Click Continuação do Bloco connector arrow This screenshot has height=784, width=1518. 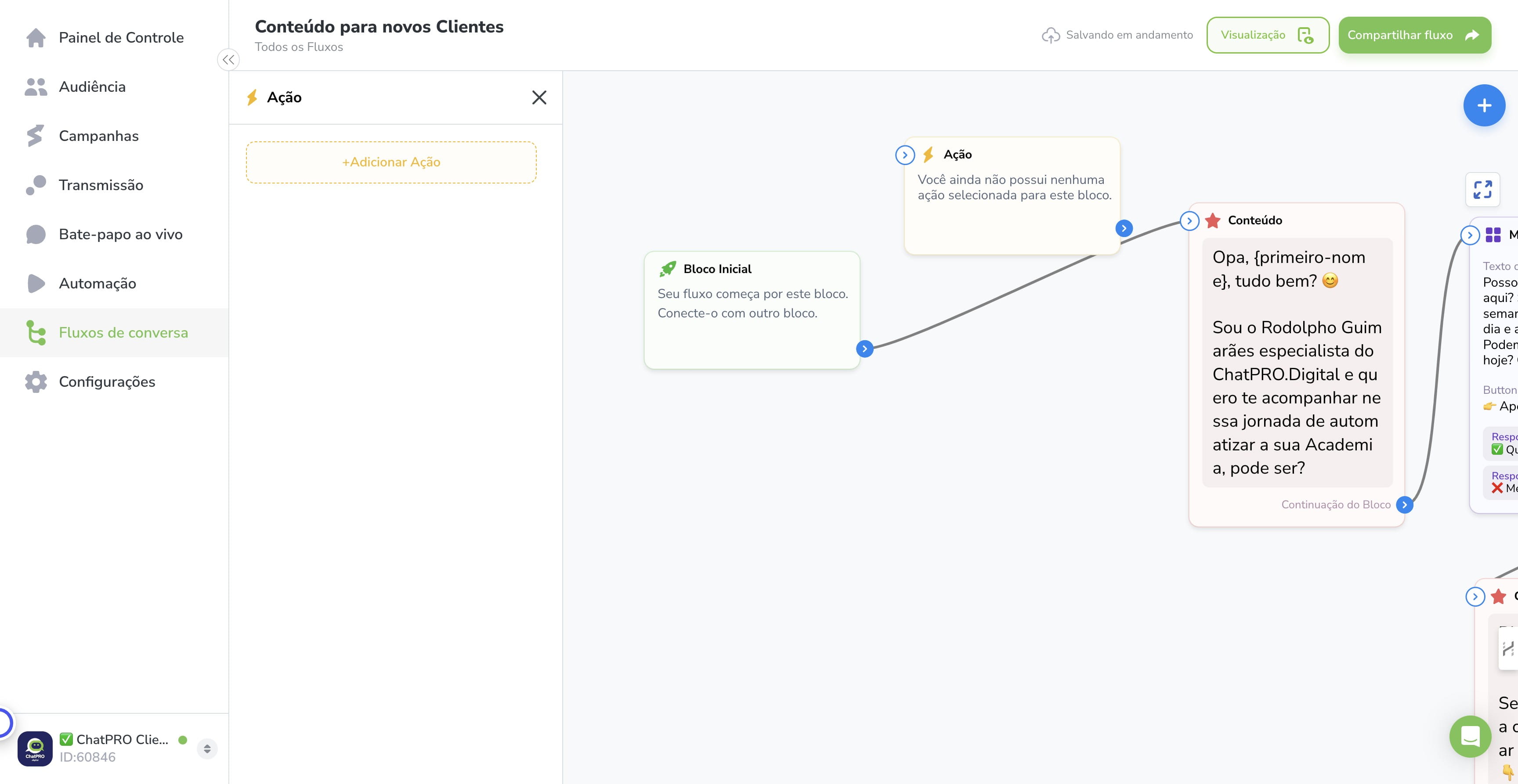click(x=1405, y=505)
